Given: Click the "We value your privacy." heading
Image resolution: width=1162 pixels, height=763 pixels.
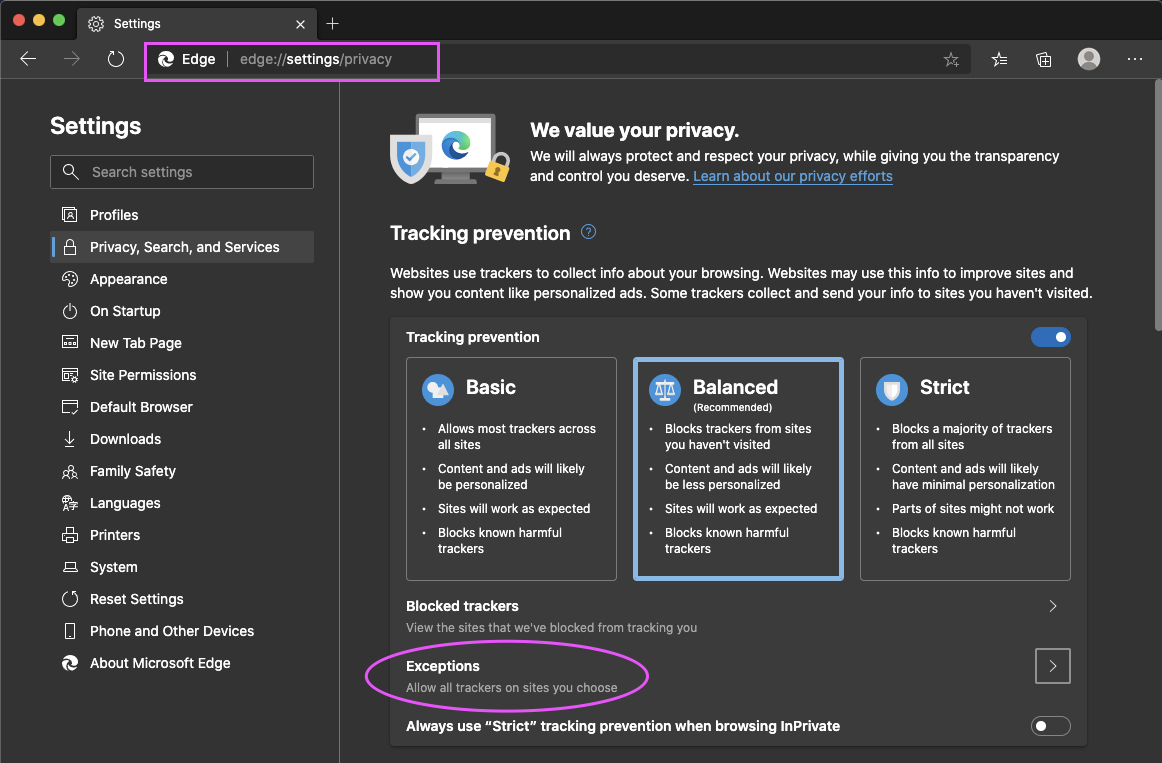Looking at the screenshot, I should coord(634,130).
